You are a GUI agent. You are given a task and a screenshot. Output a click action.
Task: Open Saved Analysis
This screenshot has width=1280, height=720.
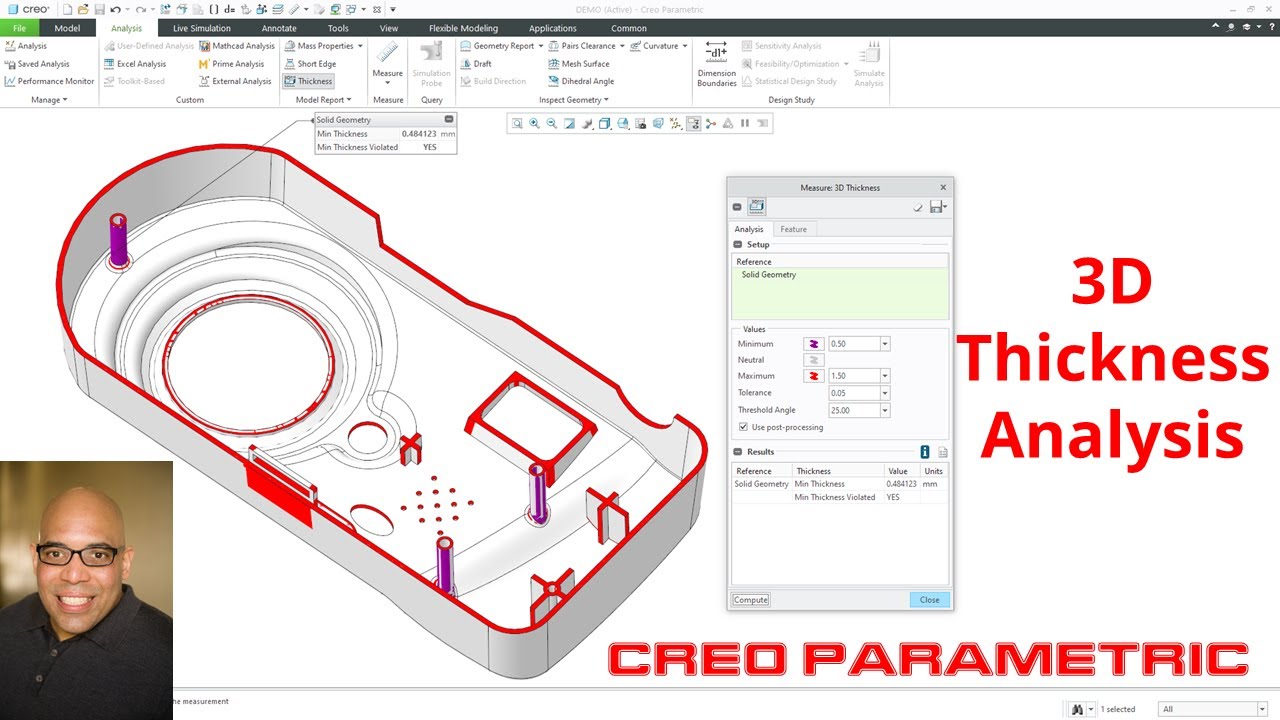pos(37,63)
